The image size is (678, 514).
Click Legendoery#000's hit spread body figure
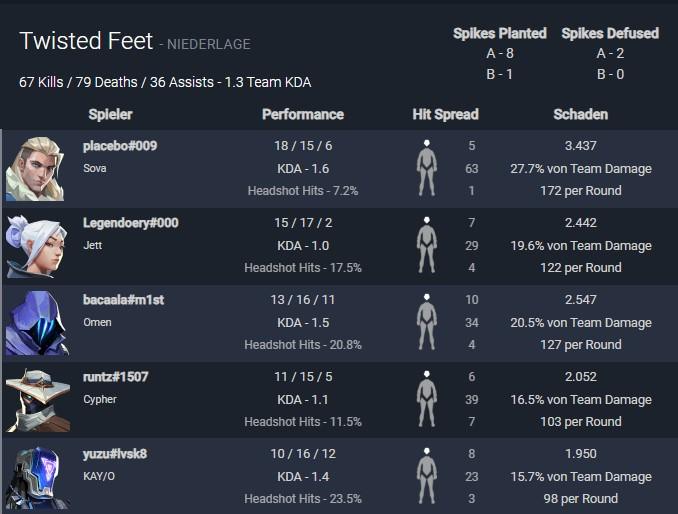427,245
